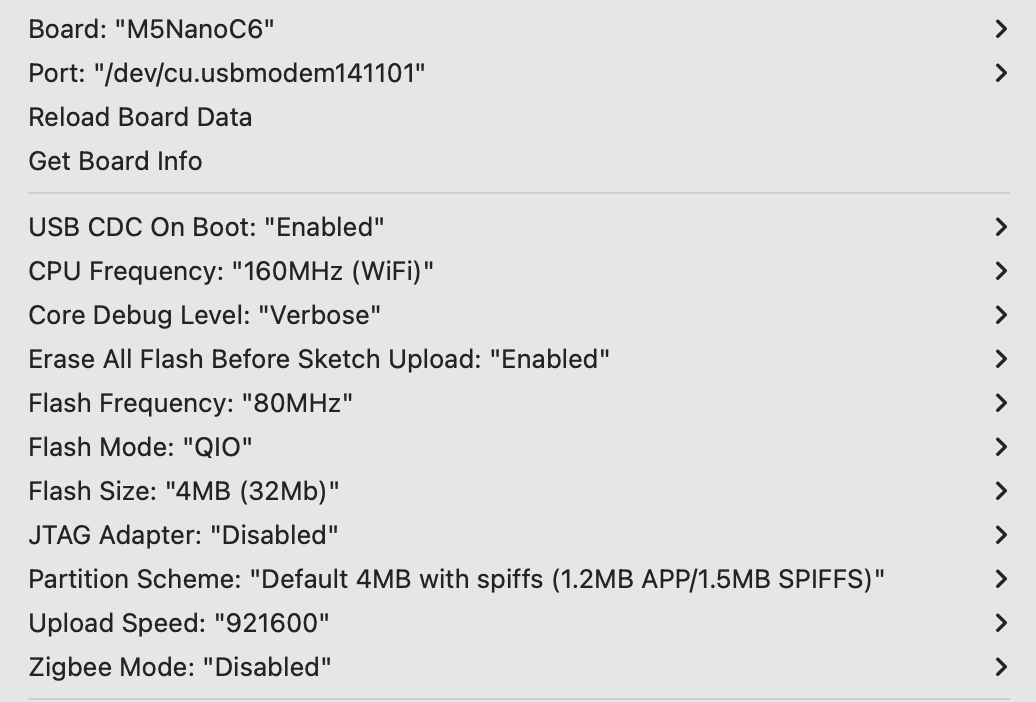
Task: Open the Partition Scheme submenu
Action: tap(456, 579)
